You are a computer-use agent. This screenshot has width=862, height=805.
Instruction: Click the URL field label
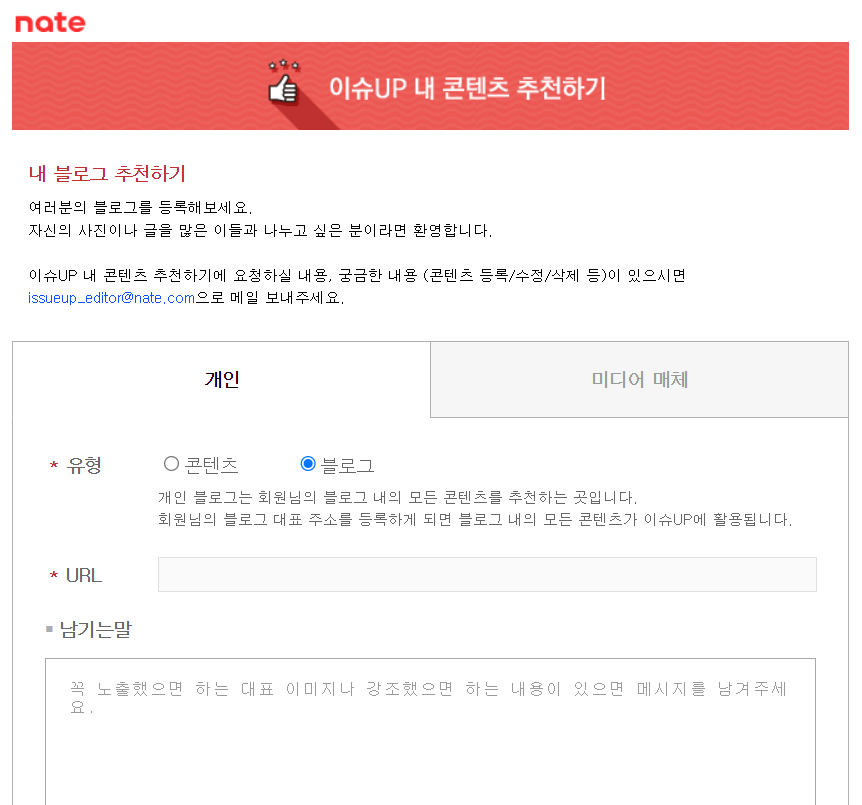pos(84,575)
